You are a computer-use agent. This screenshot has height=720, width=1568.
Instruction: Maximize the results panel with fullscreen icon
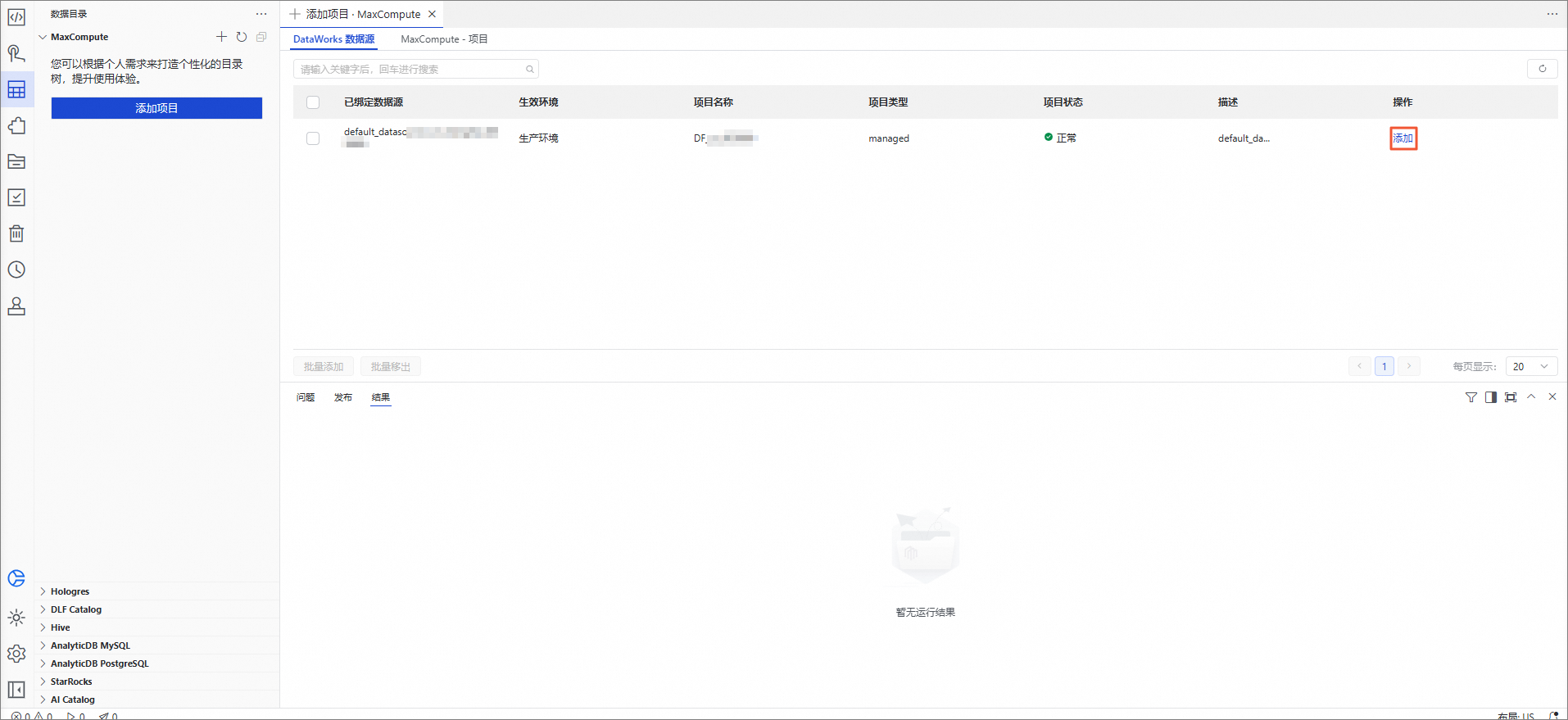click(x=1511, y=397)
